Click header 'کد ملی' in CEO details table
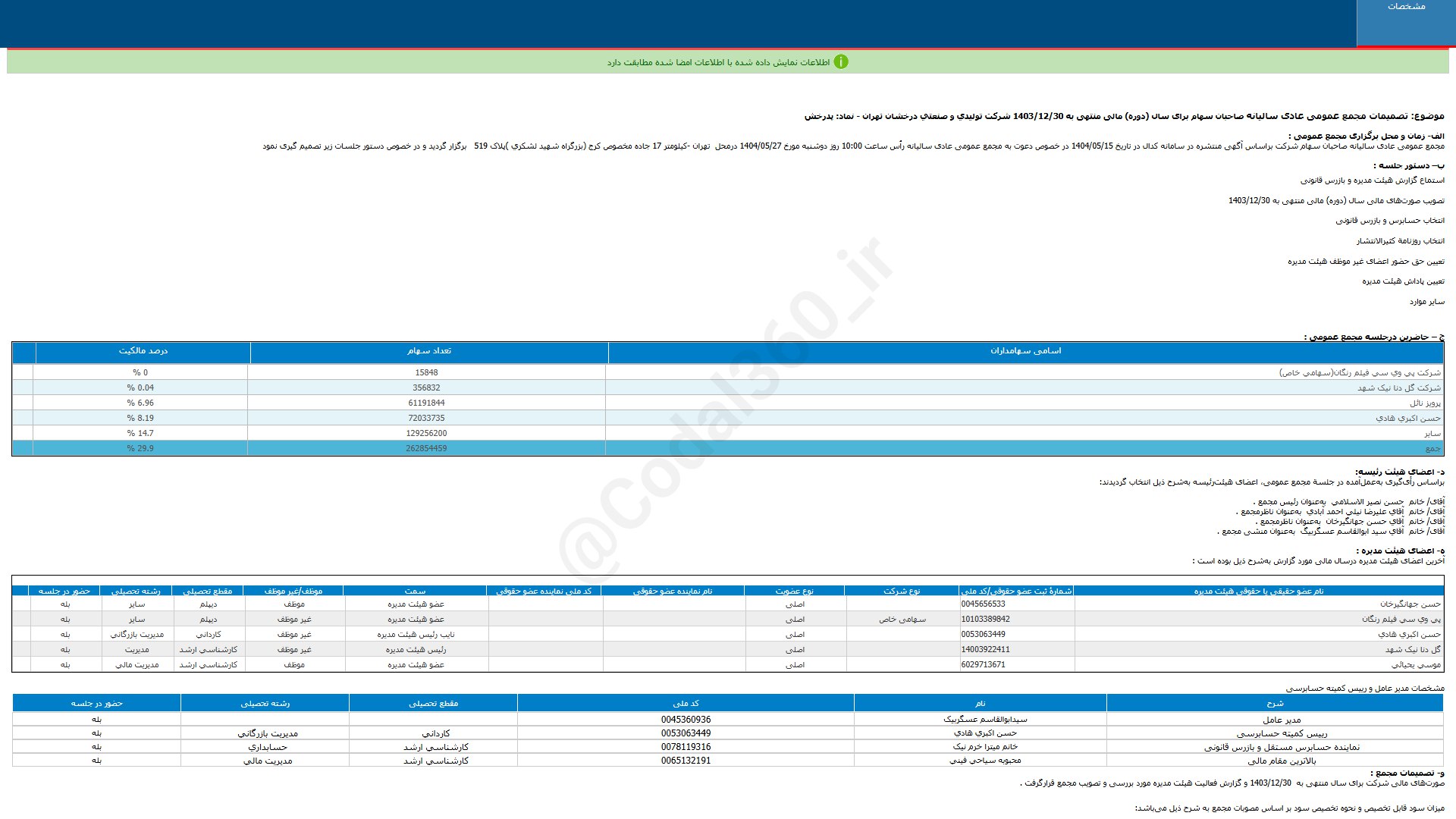Viewport: 1456px width, 819px height. click(686, 704)
